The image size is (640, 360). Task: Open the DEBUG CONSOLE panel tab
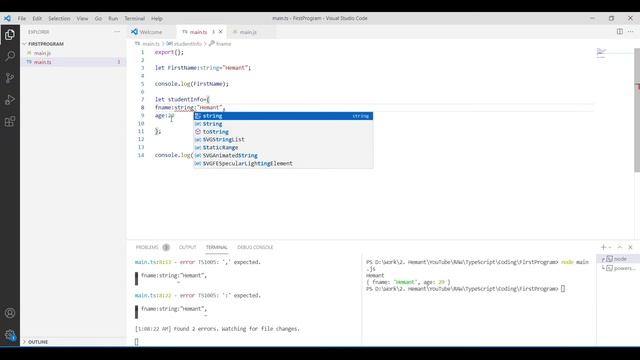click(x=255, y=247)
